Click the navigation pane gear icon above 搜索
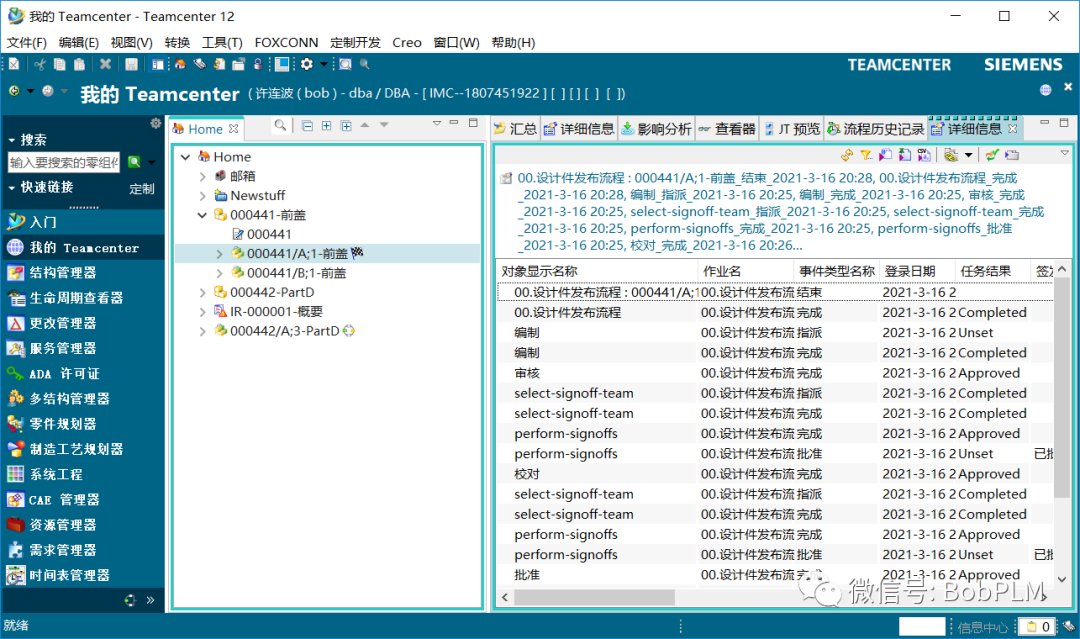The image size is (1080, 639). [x=156, y=123]
